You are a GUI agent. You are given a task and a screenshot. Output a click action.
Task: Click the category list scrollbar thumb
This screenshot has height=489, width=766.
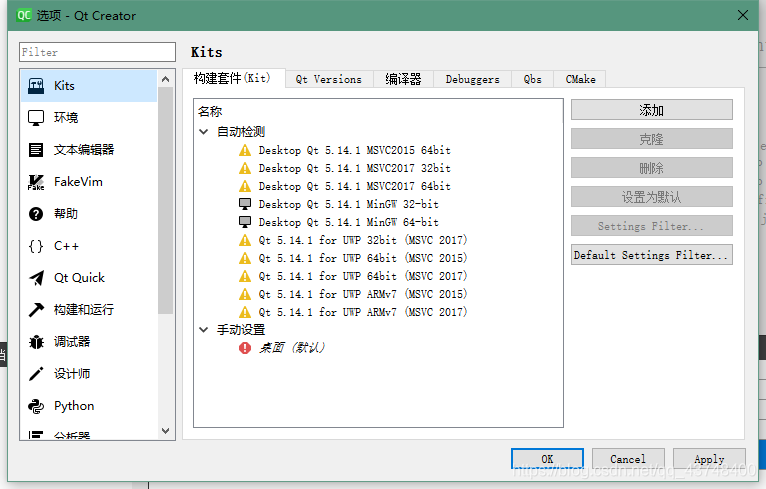(166, 201)
